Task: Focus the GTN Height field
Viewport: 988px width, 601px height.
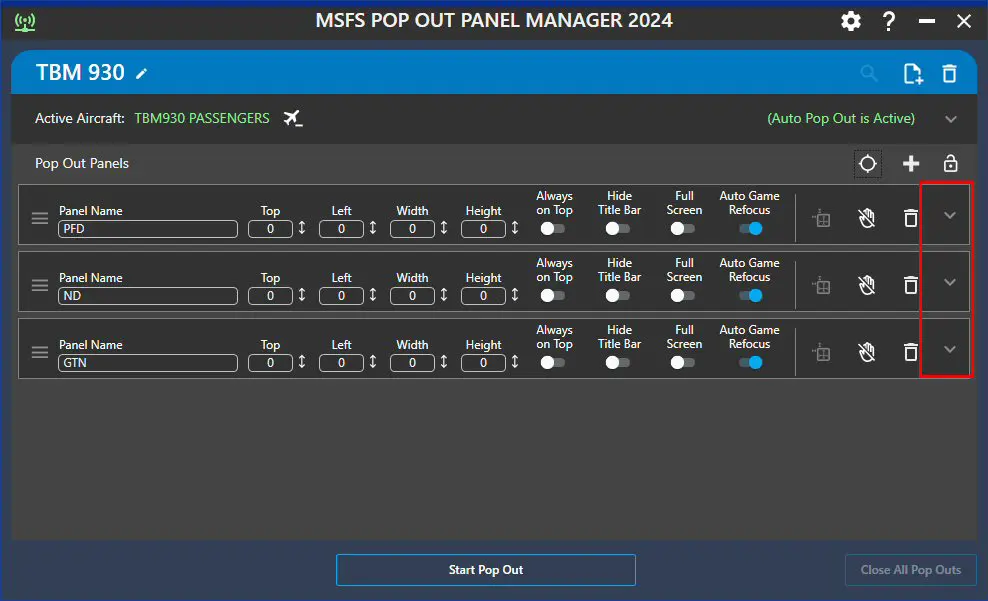Action: click(483, 362)
